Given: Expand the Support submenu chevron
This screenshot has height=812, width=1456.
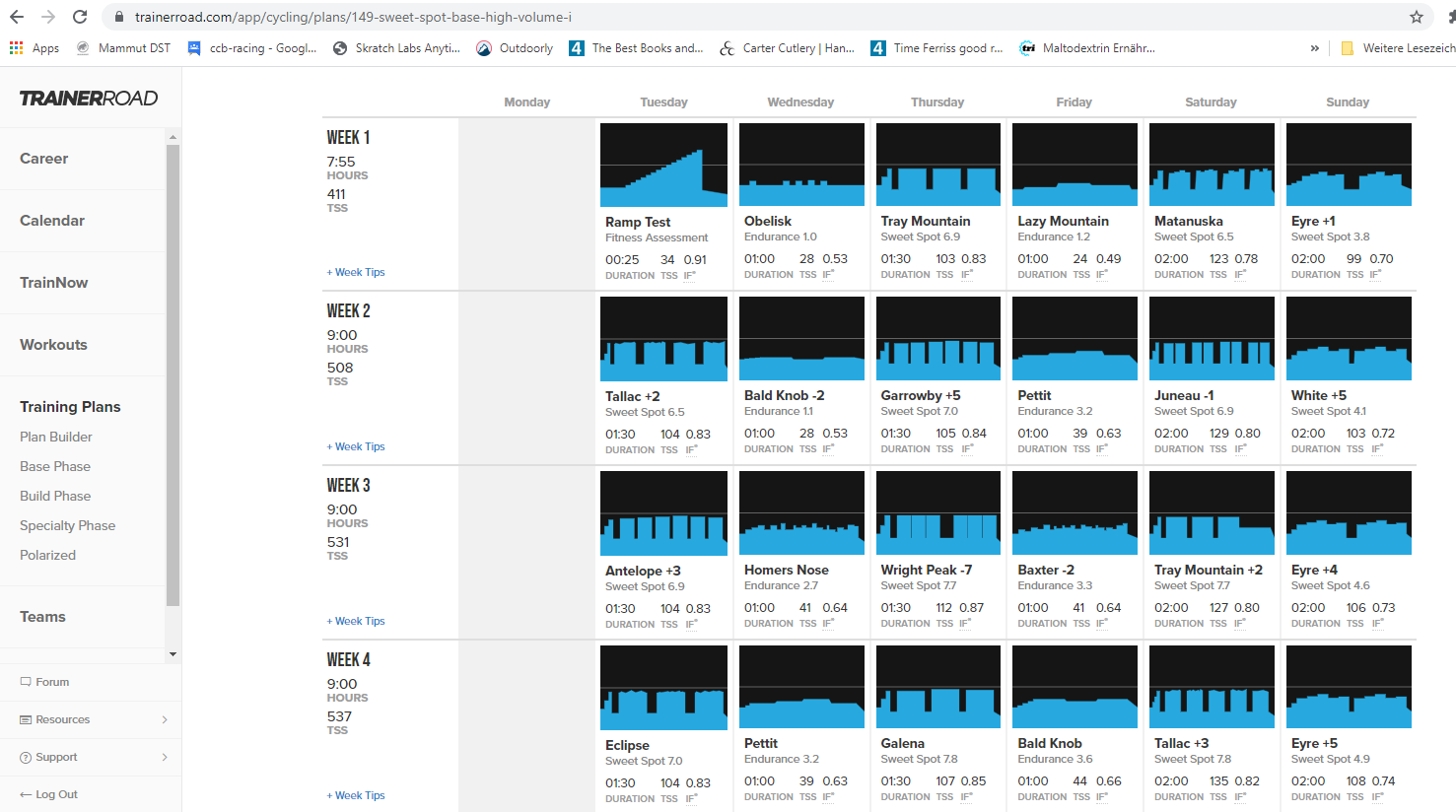Looking at the screenshot, I should point(165,757).
